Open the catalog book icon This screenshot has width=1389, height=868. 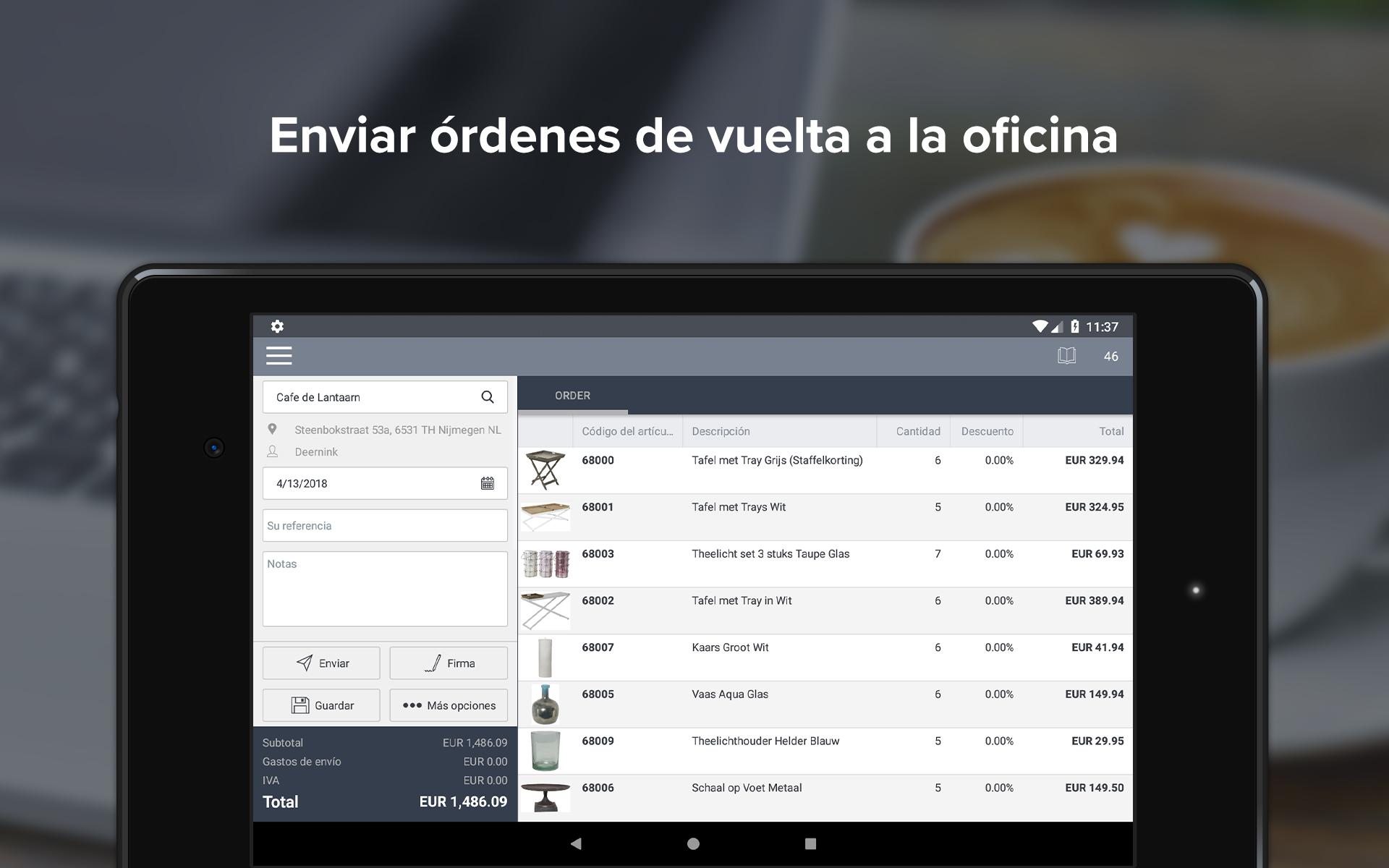(1066, 355)
